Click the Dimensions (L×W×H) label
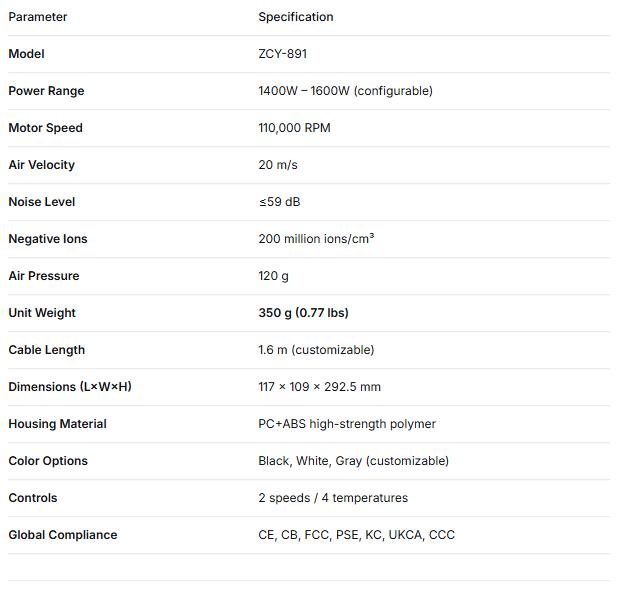 tap(70, 387)
